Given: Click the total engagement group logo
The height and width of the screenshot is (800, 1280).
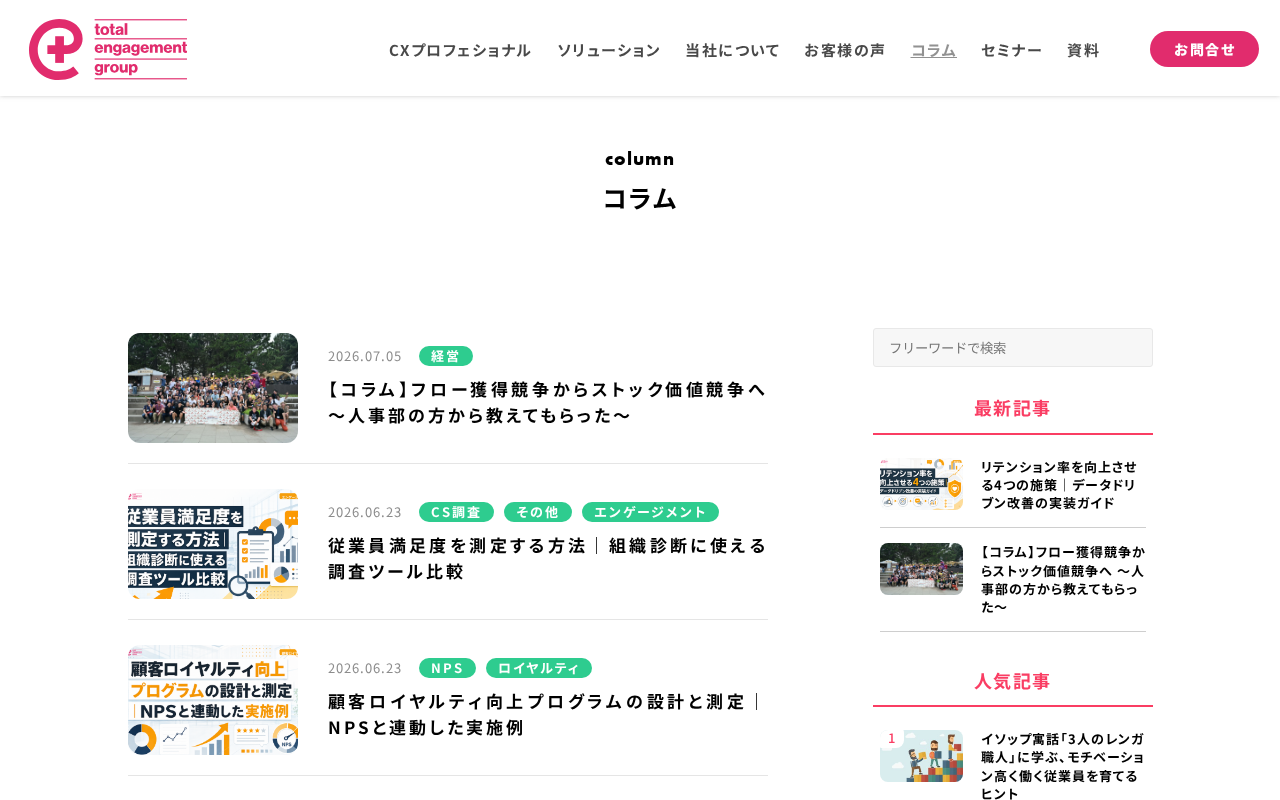Looking at the screenshot, I should click(x=108, y=49).
